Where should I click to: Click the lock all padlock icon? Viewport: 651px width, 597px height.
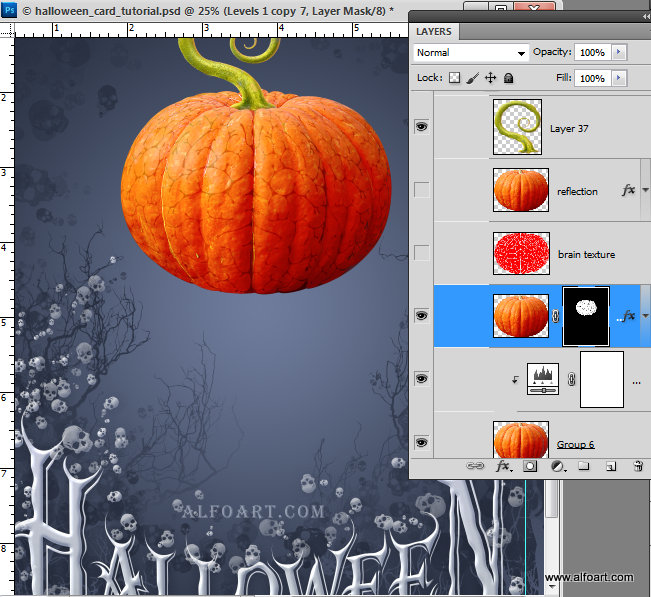508,78
